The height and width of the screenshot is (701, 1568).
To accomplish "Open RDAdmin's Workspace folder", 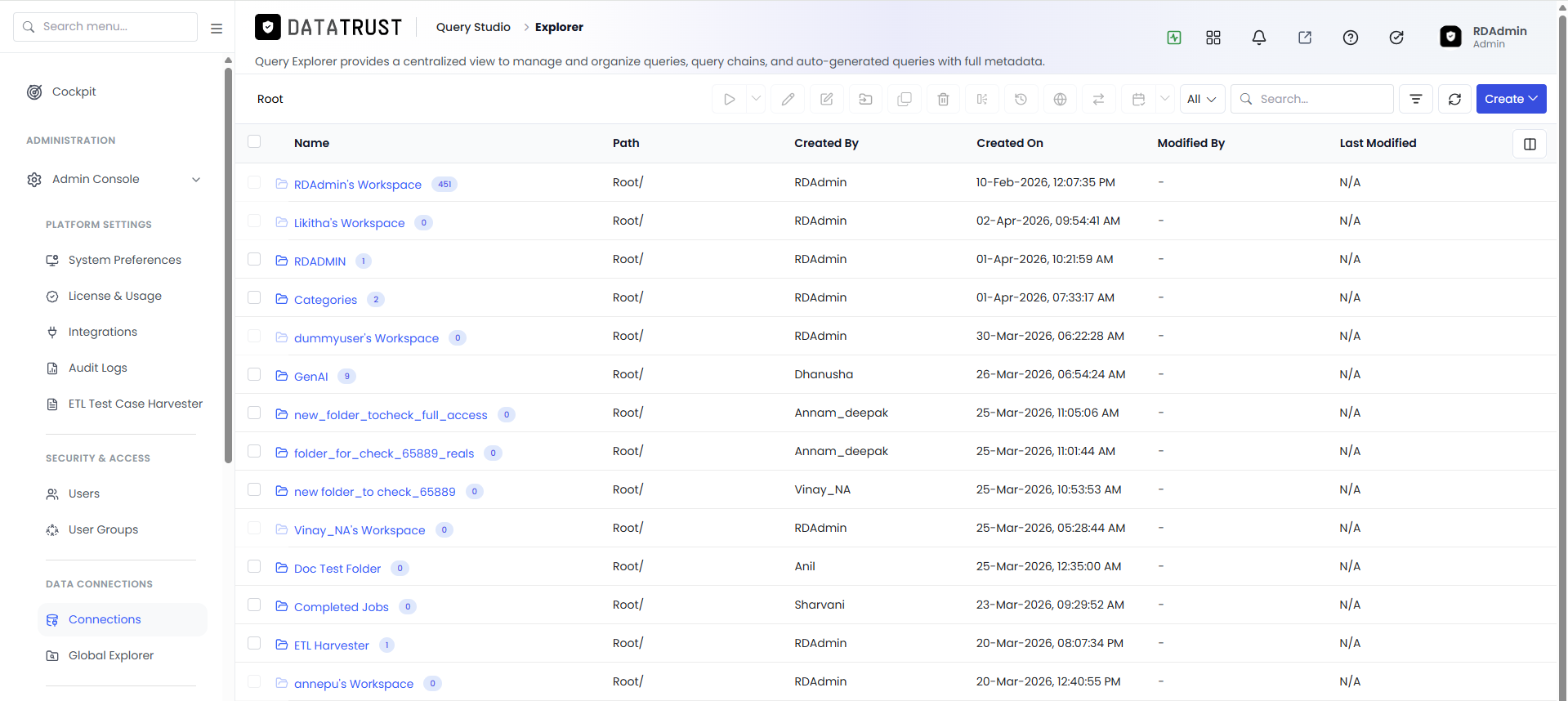I will coord(357,185).
